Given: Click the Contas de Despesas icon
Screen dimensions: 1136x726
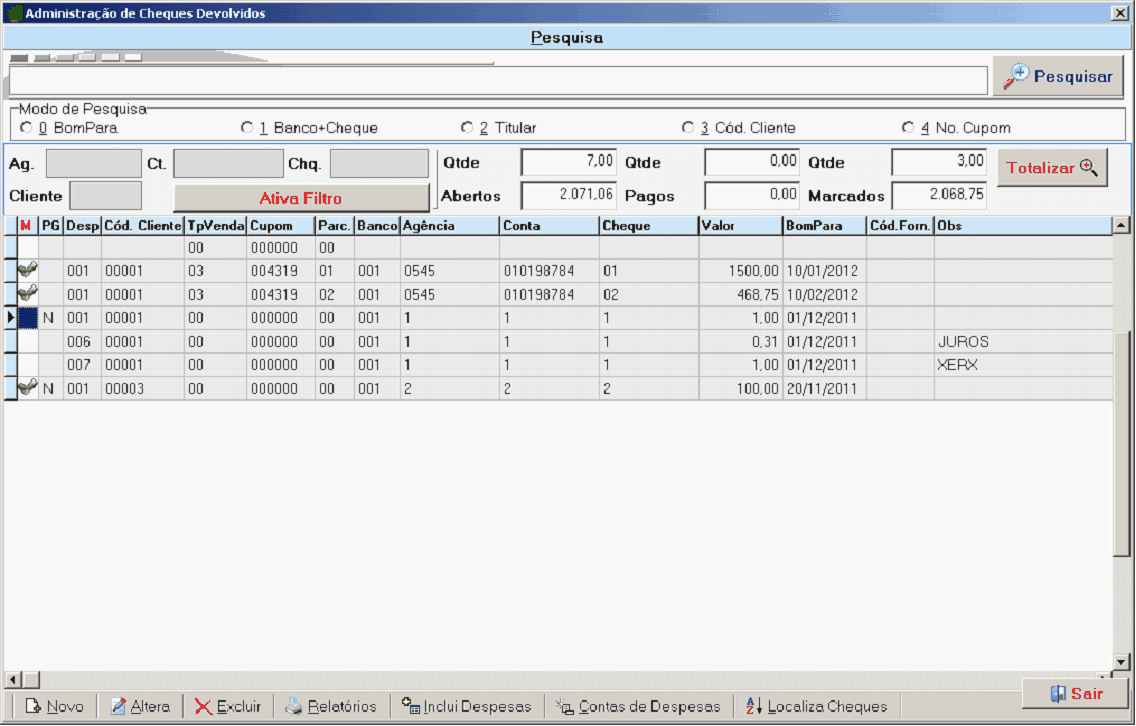Looking at the screenshot, I should [x=564, y=706].
